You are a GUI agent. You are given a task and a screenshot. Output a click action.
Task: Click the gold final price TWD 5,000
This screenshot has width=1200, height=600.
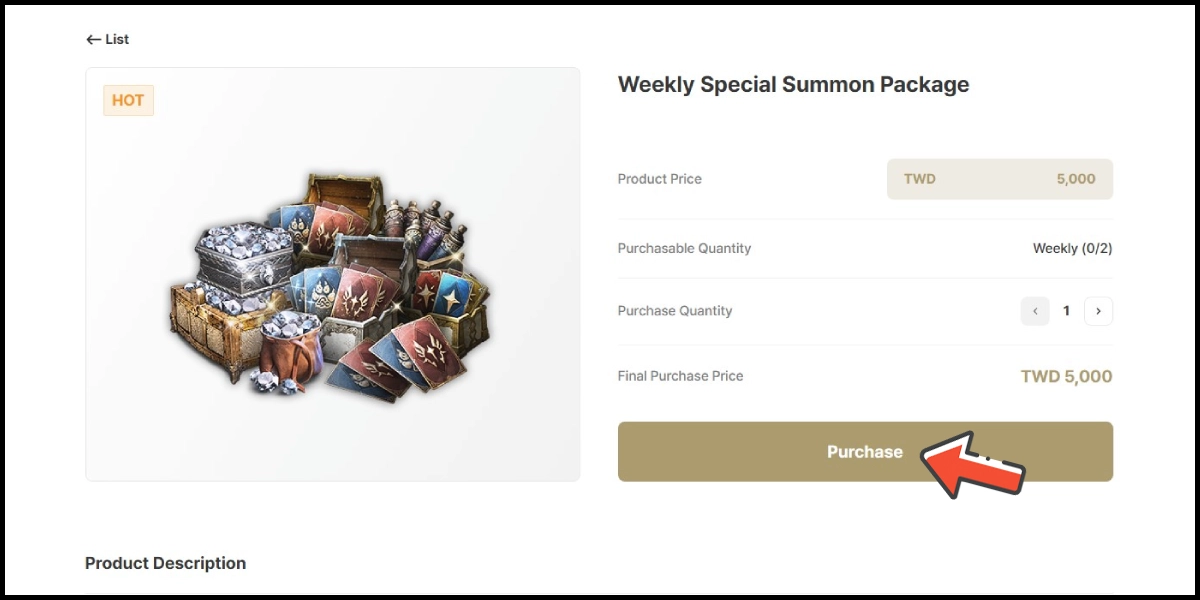1066,377
